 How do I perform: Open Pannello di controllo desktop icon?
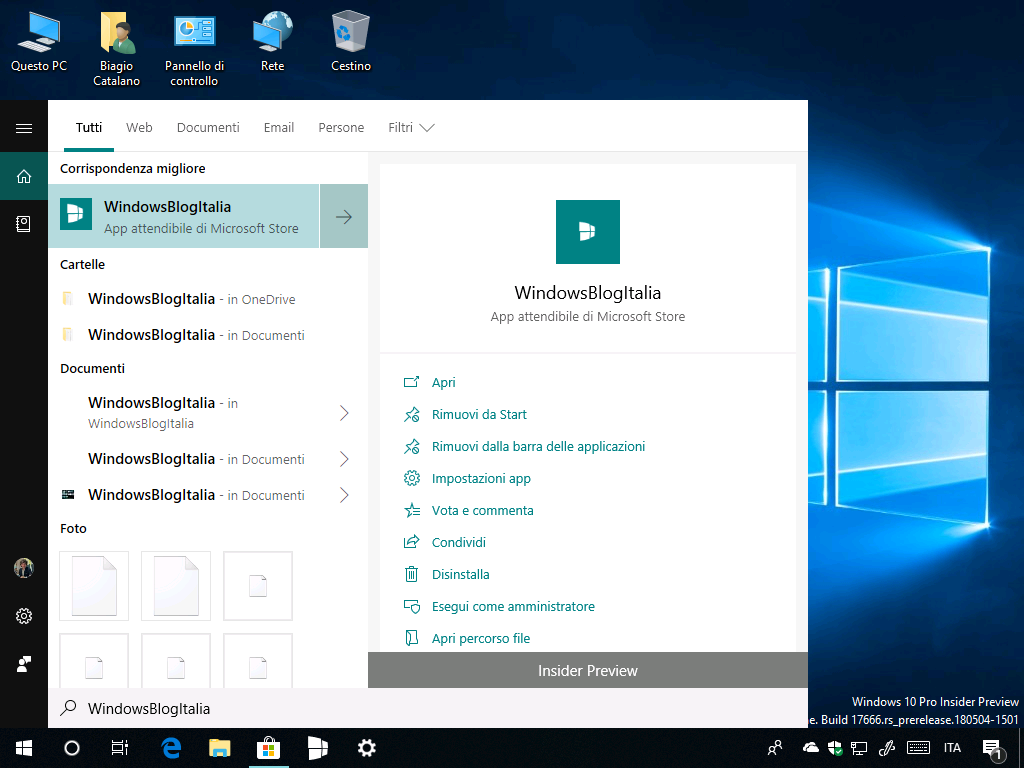pyautogui.click(x=194, y=50)
